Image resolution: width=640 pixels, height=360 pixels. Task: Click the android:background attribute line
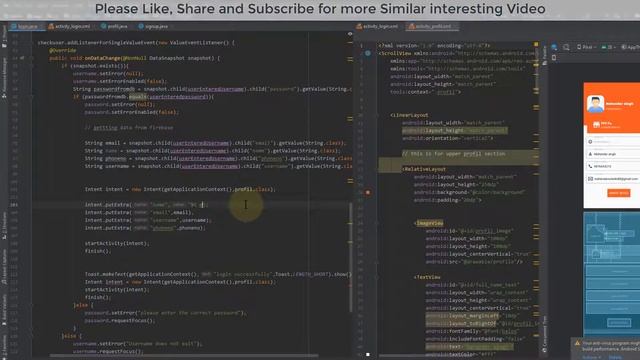click(469, 192)
